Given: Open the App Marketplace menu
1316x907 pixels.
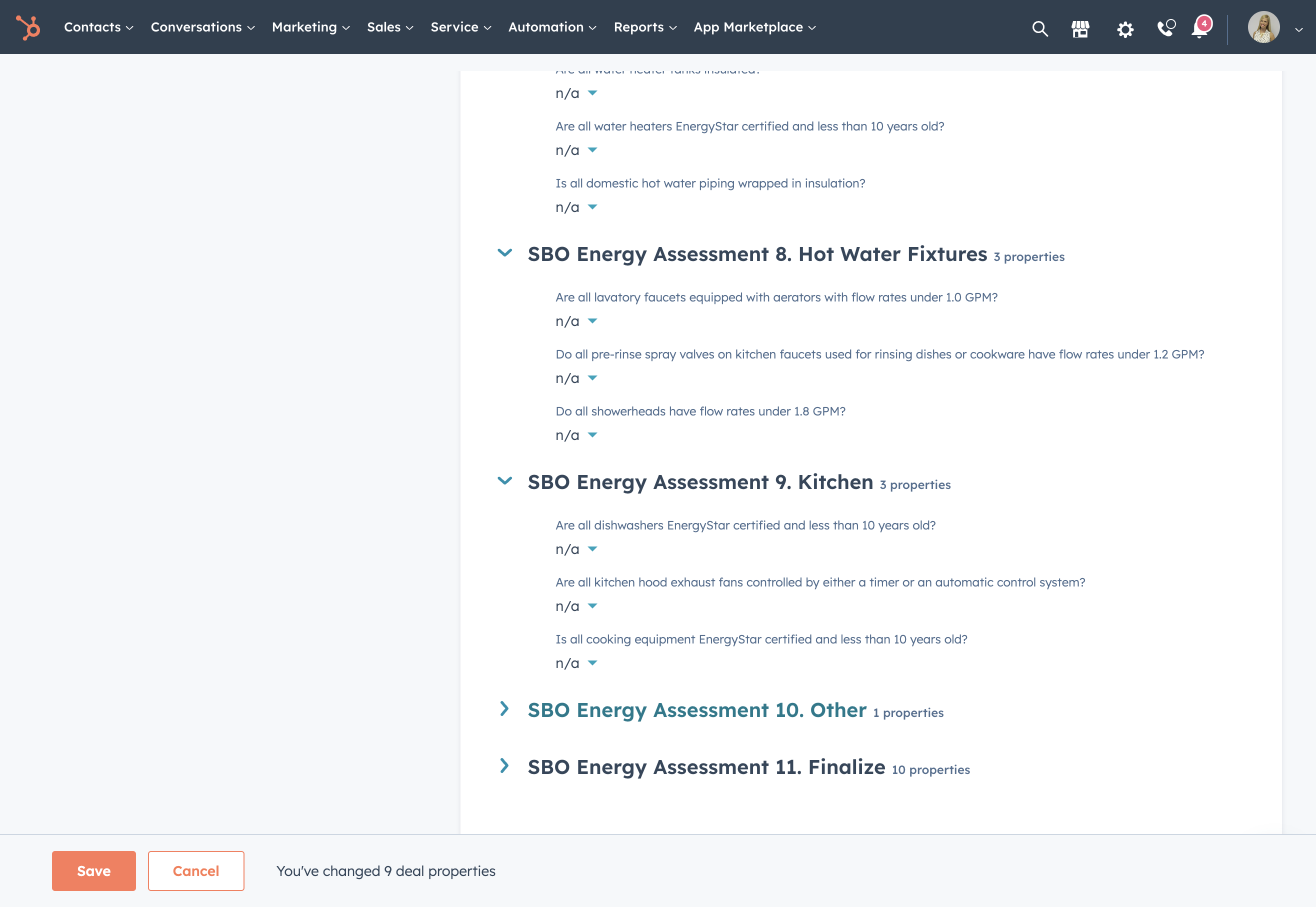Looking at the screenshot, I should click(754, 27).
